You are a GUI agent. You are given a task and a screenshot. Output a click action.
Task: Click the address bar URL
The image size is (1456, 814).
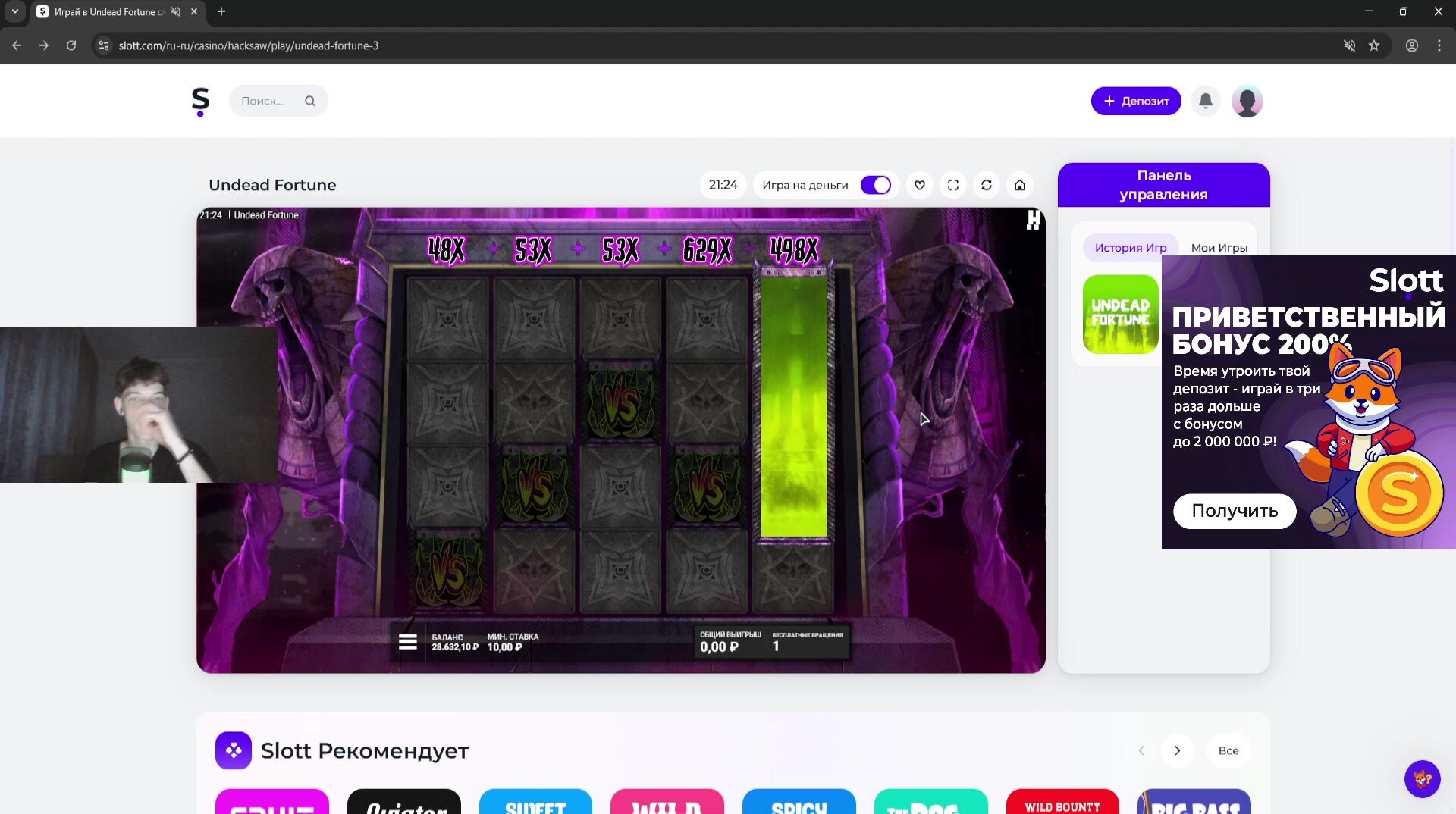(x=249, y=45)
